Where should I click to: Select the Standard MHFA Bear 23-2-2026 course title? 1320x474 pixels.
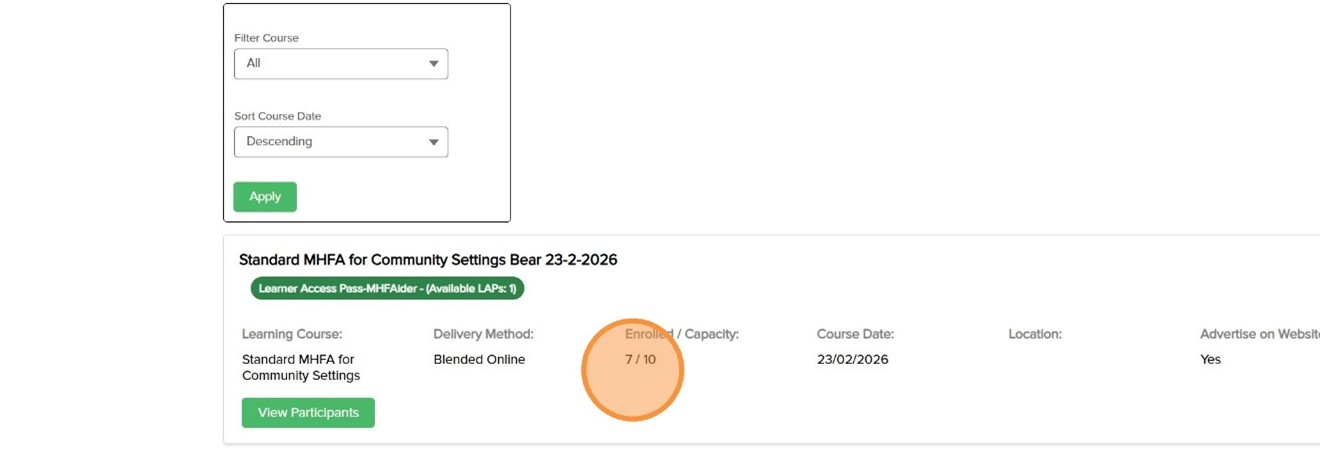click(428, 260)
